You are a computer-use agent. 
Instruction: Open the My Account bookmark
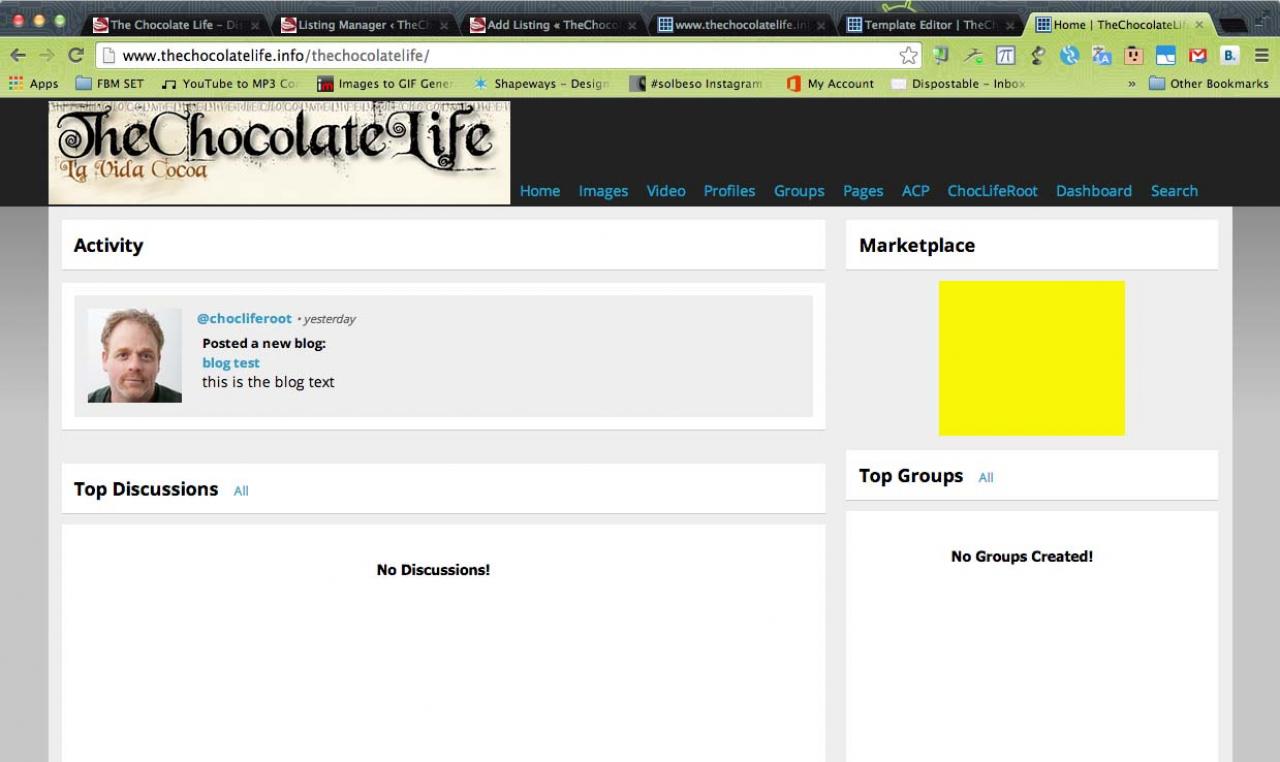tap(830, 84)
